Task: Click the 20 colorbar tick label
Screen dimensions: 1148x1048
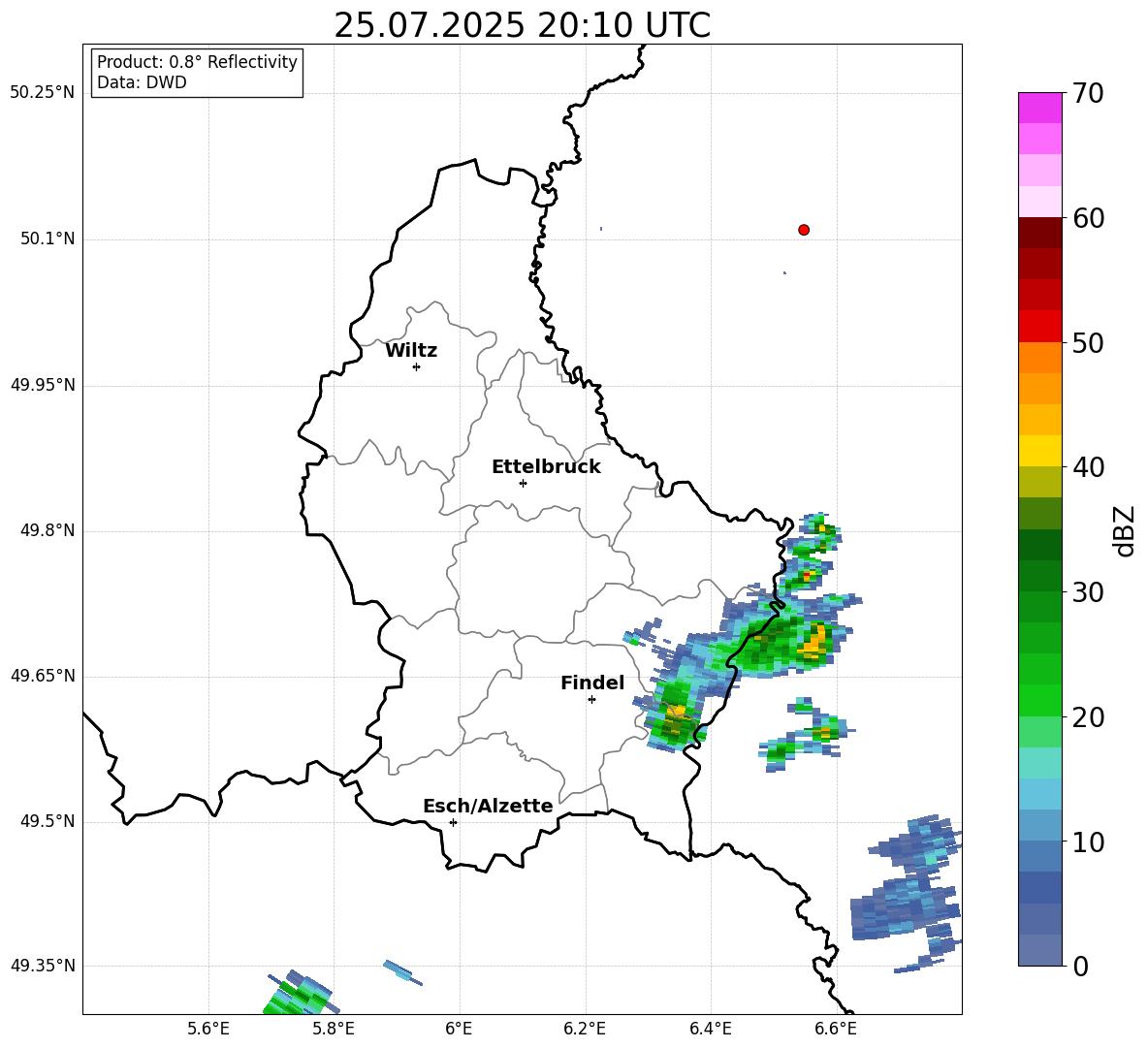Action: click(1088, 716)
